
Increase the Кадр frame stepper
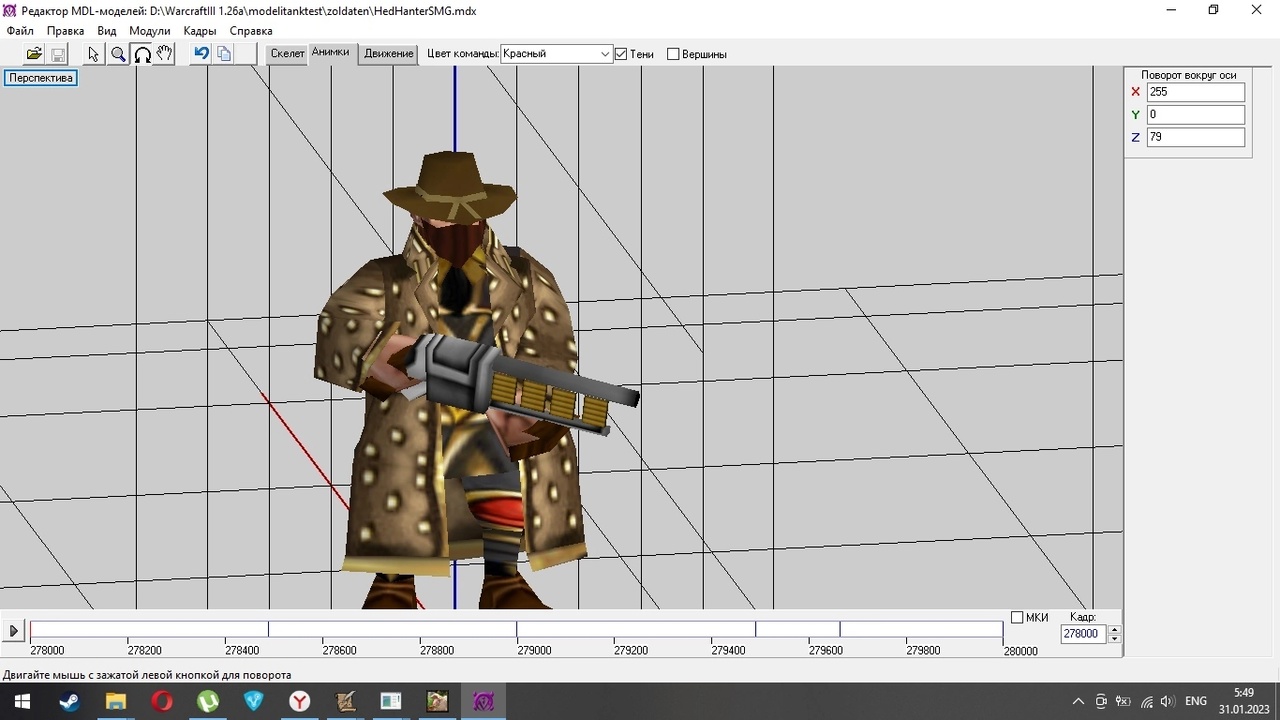pos(1115,629)
